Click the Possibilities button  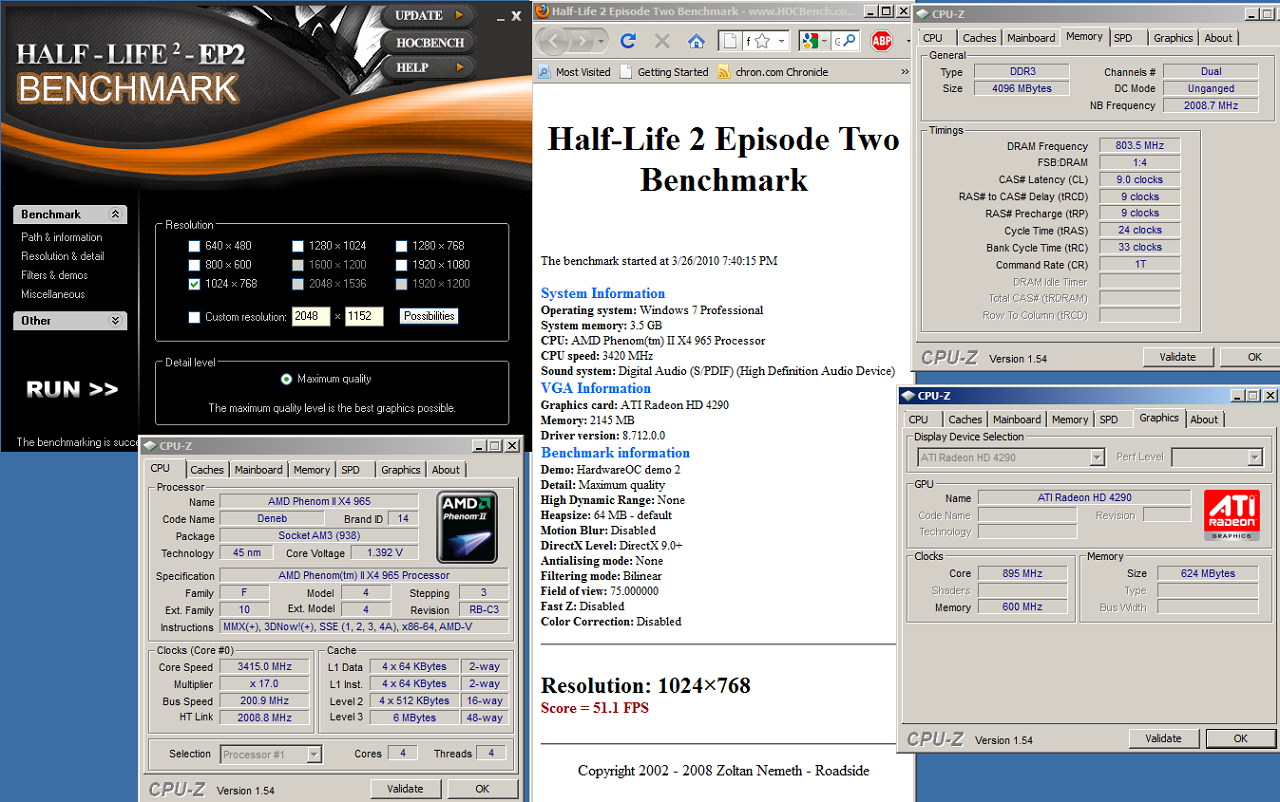tap(428, 316)
